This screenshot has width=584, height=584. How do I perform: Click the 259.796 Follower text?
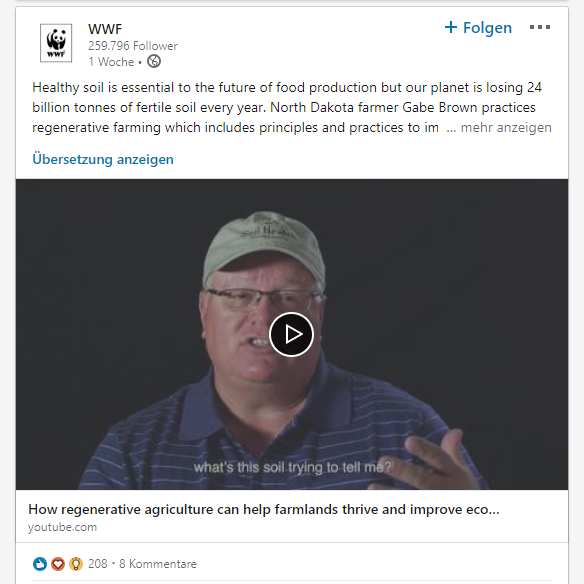pyautogui.click(x=133, y=46)
